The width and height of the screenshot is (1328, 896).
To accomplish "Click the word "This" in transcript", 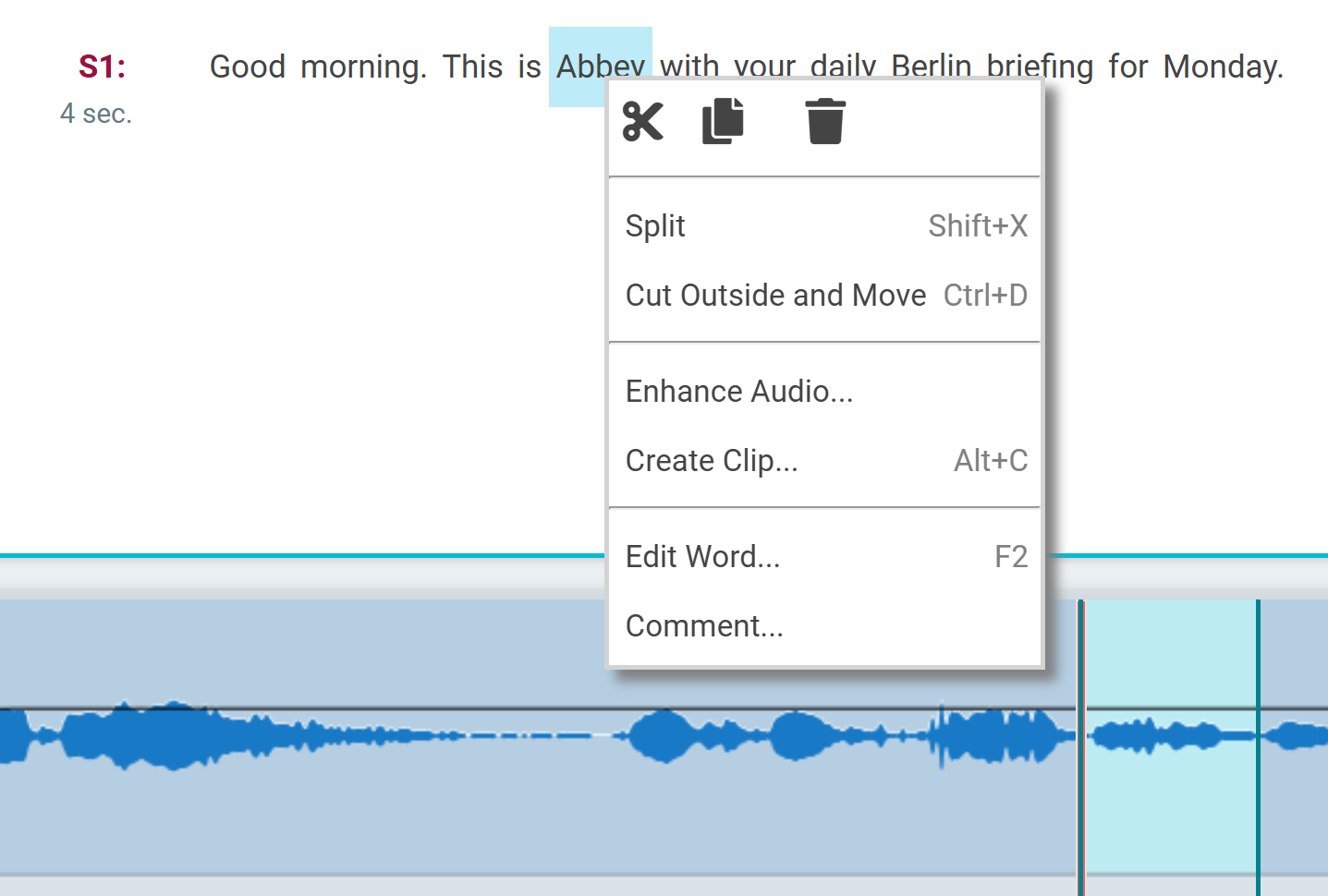I will pos(472,67).
